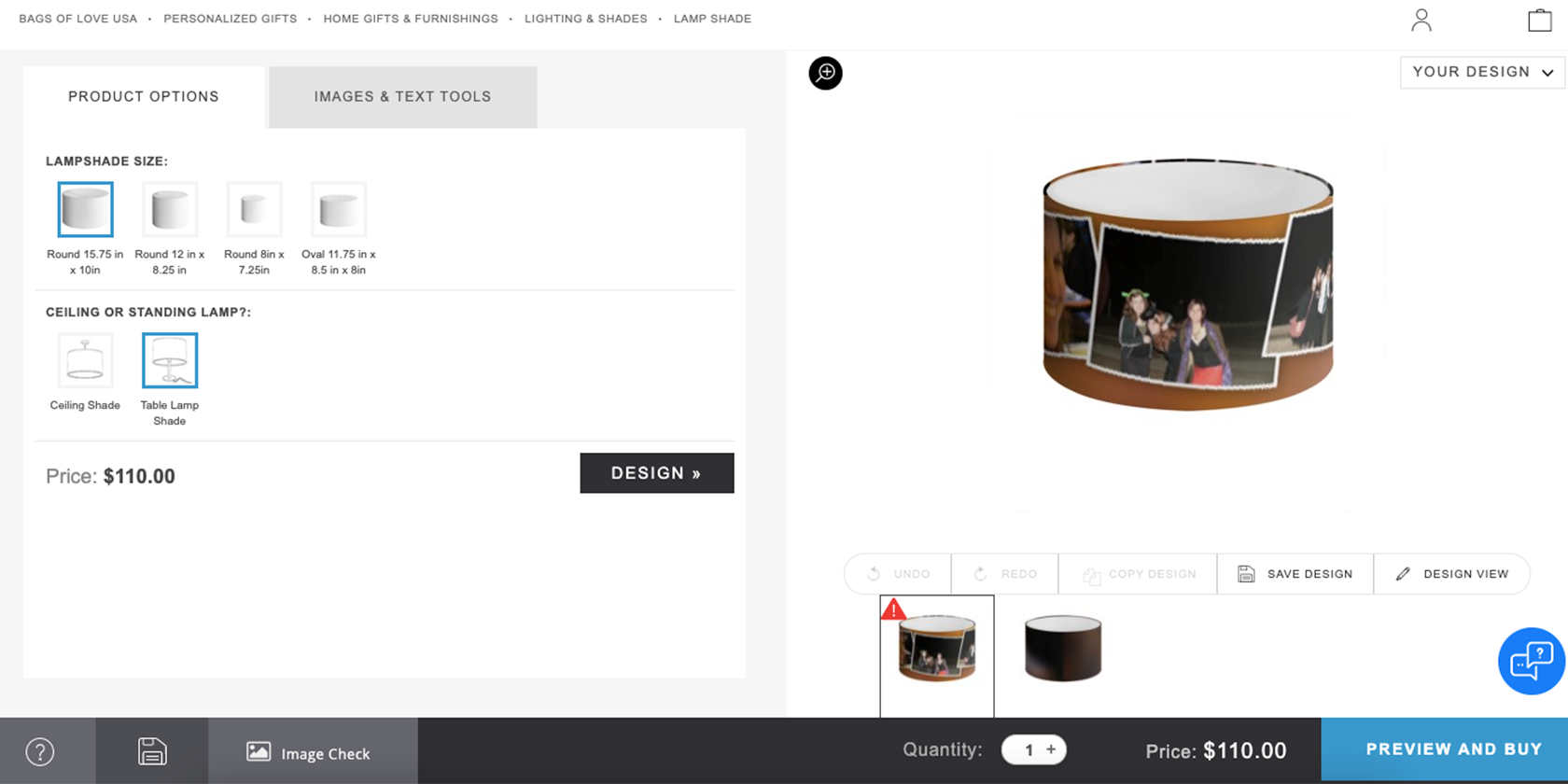Select the black lampshade interior thumbnail
Image resolution: width=1568 pixels, height=784 pixels.
tap(1063, 648)
